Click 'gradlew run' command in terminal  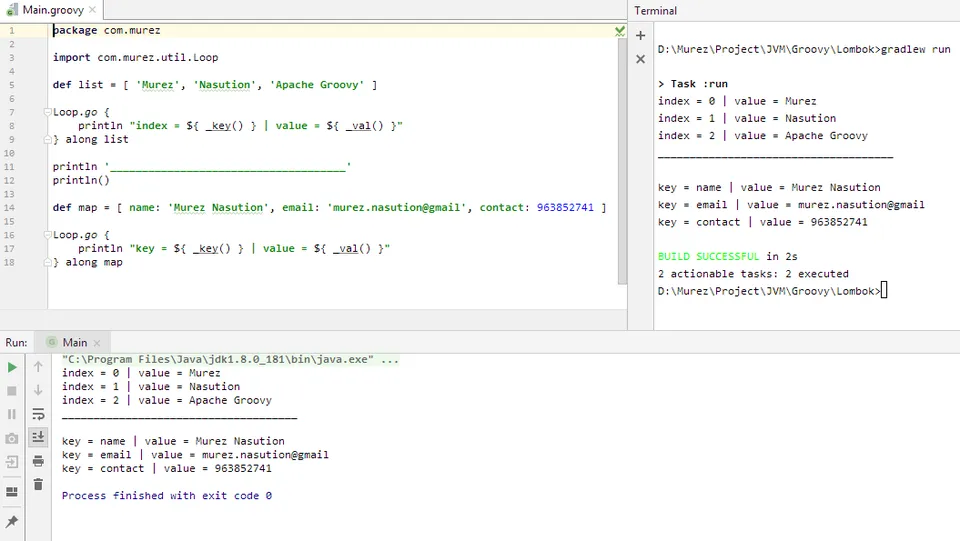(x=915, y=50)
